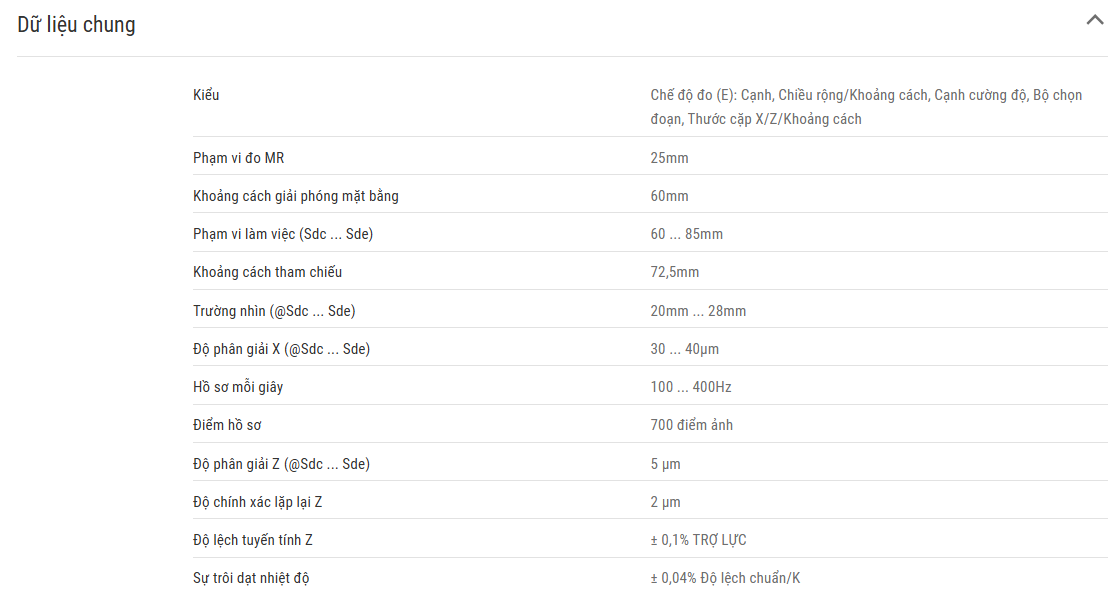Click the ± 0,1% TRỢ LỰC value
1112x608 pixels.
tap(698, 540)
